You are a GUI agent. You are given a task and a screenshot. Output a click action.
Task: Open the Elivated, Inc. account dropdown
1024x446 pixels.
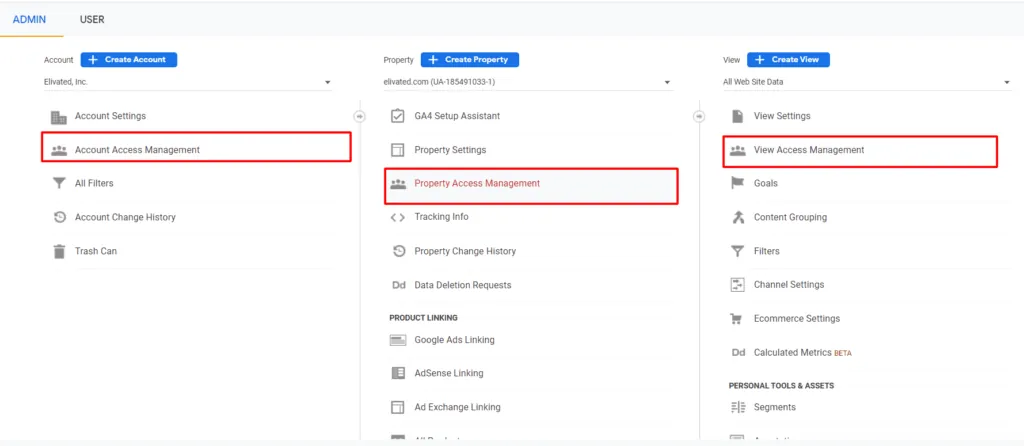[x=187, y=82]
